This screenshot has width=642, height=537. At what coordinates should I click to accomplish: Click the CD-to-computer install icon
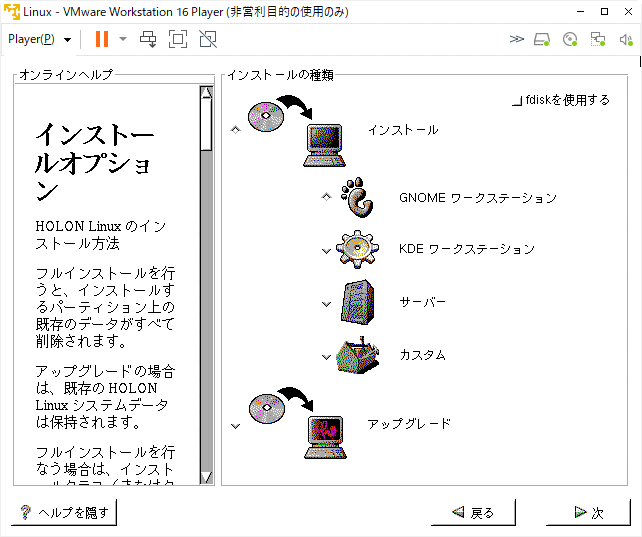coord(298,131)
